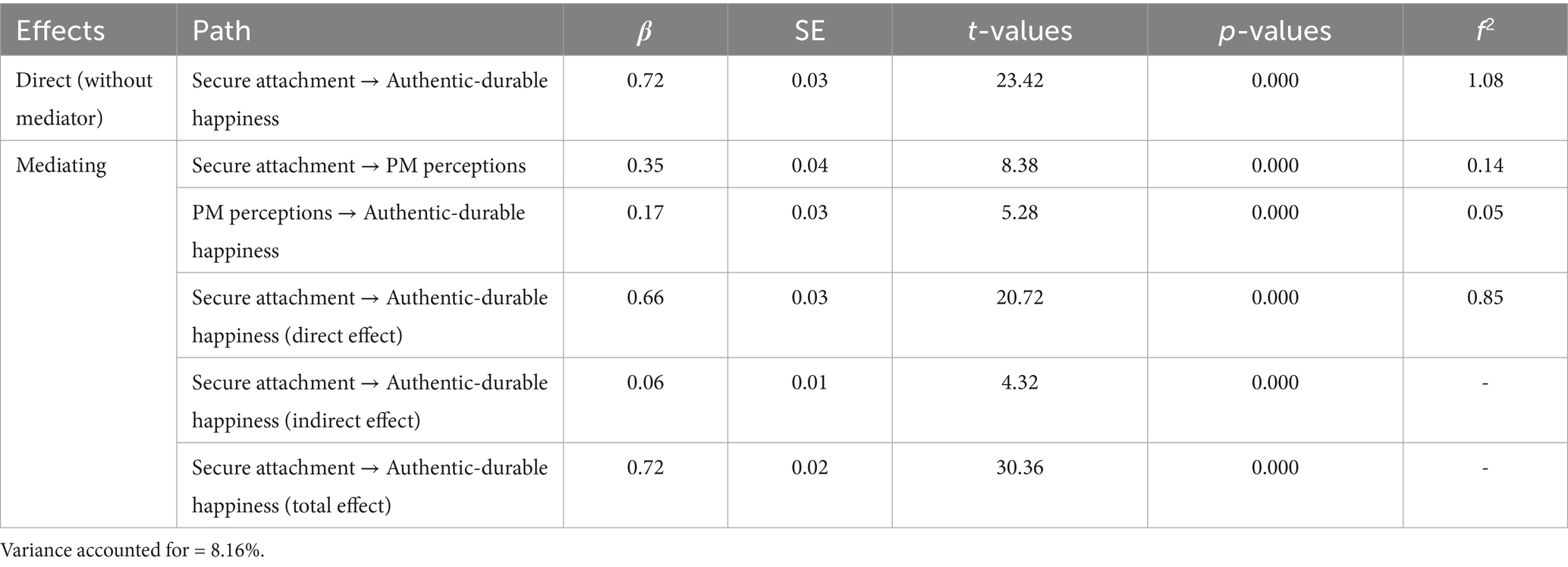The width and height of the screenshot is (1568, 567).
Task: Click the "Mediating" effects cell
Action: 61,165
